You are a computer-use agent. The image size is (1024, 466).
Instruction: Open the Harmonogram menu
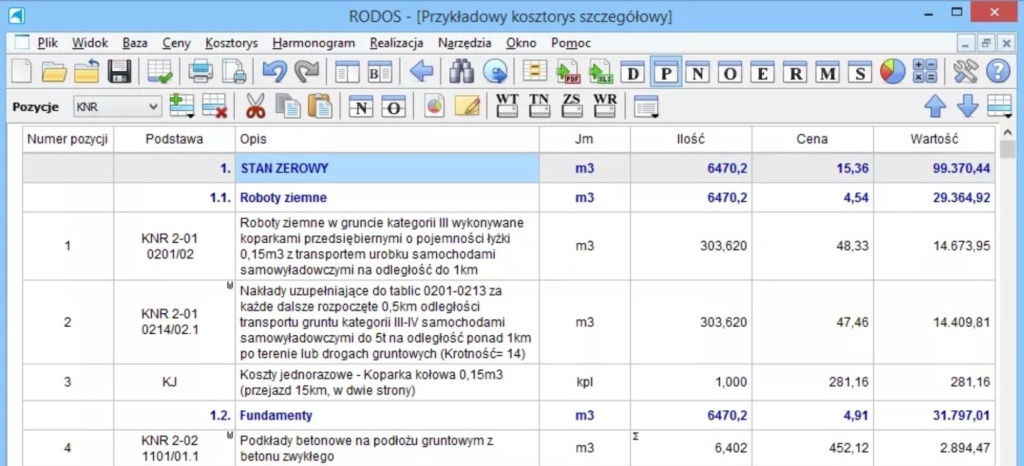pyautogui.click(x=313, y=43)
